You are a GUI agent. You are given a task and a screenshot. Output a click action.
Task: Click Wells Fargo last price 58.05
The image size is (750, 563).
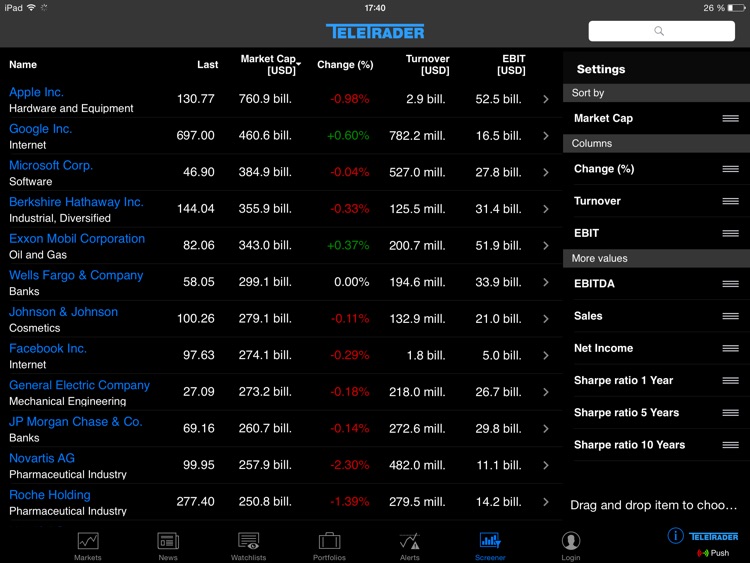coord(199,282)
